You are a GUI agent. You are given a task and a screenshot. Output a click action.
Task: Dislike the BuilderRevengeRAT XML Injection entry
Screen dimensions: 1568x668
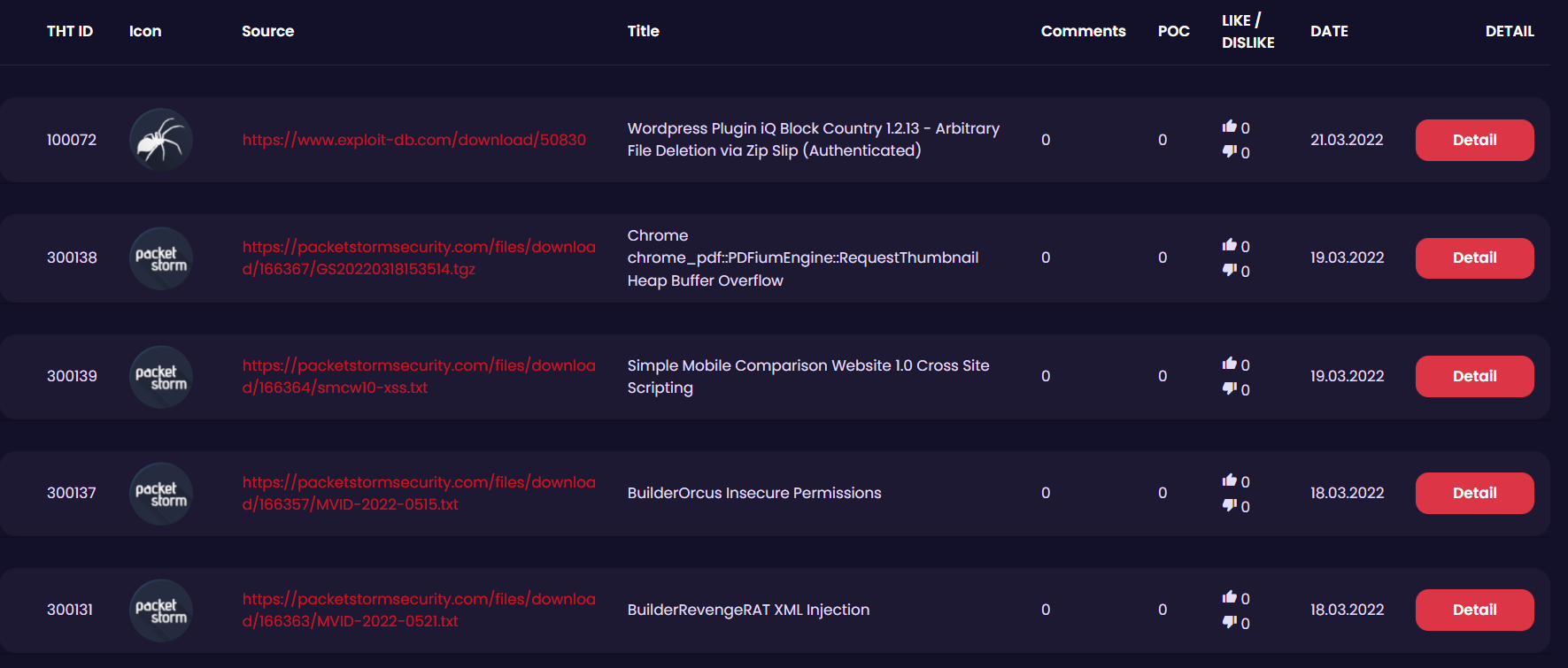click(1230, 622)
